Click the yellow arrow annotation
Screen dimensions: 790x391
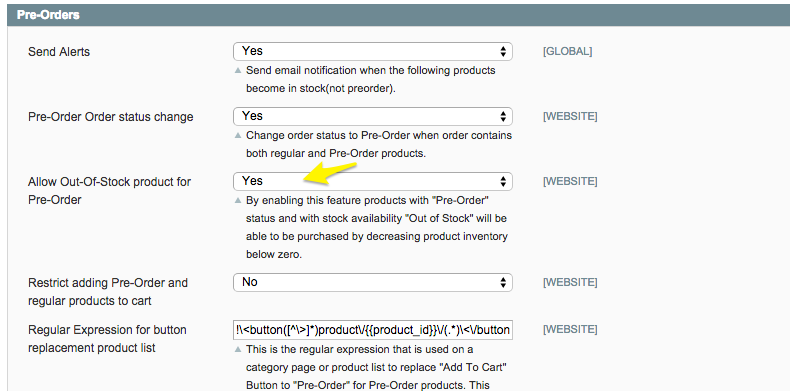pos(331,172)
